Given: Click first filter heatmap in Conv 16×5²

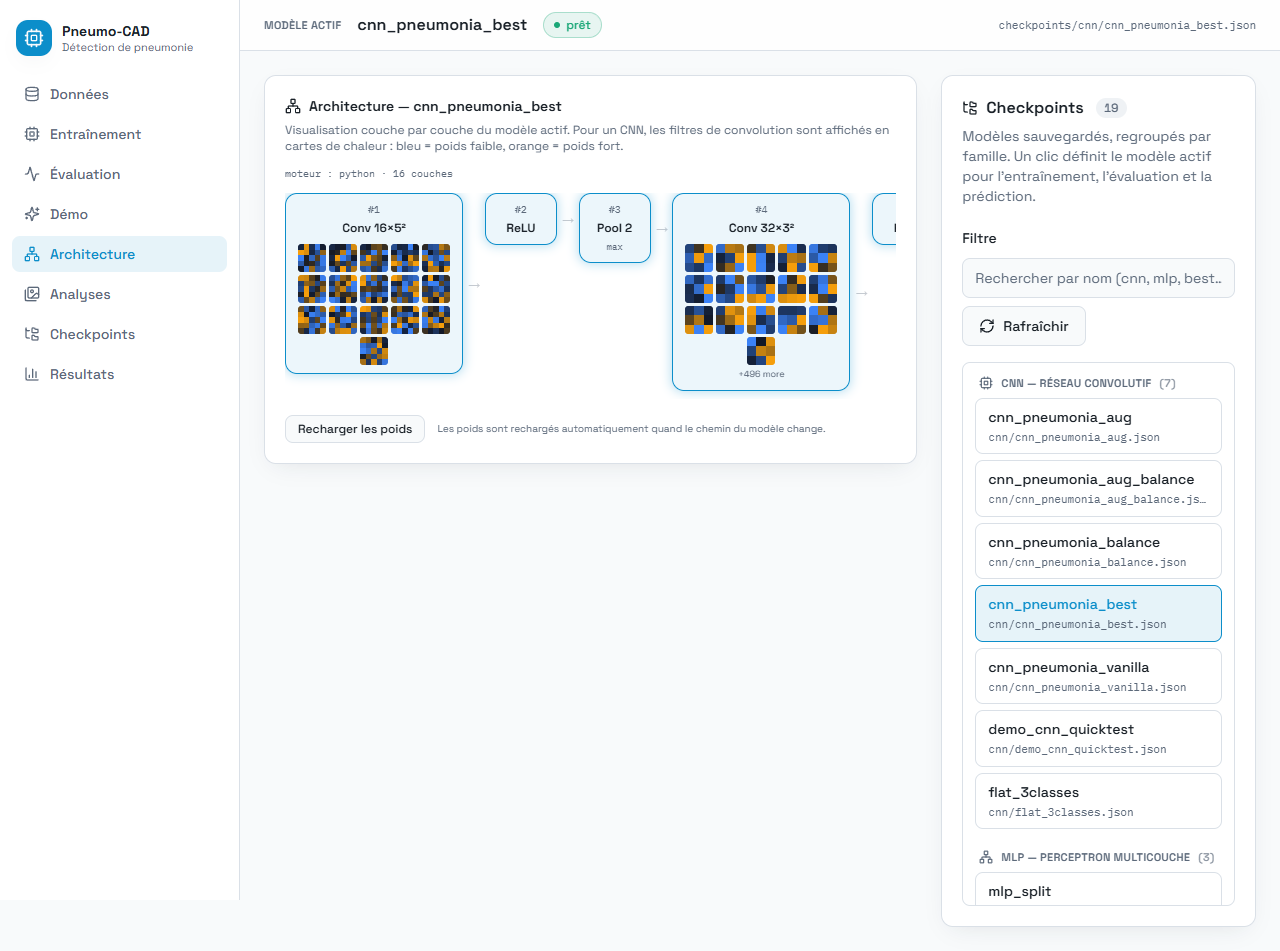Looking at the screenshot, I should (x=312, y=258).
